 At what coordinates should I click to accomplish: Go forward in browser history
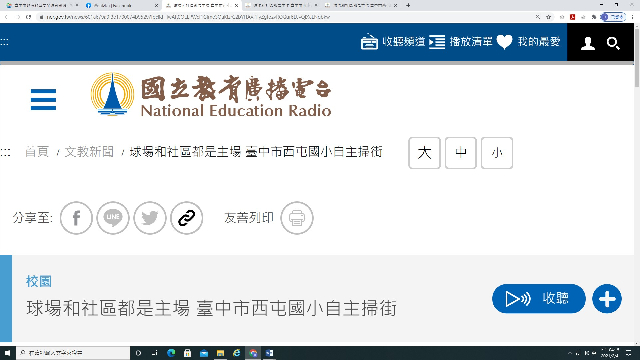click(18, 17)
